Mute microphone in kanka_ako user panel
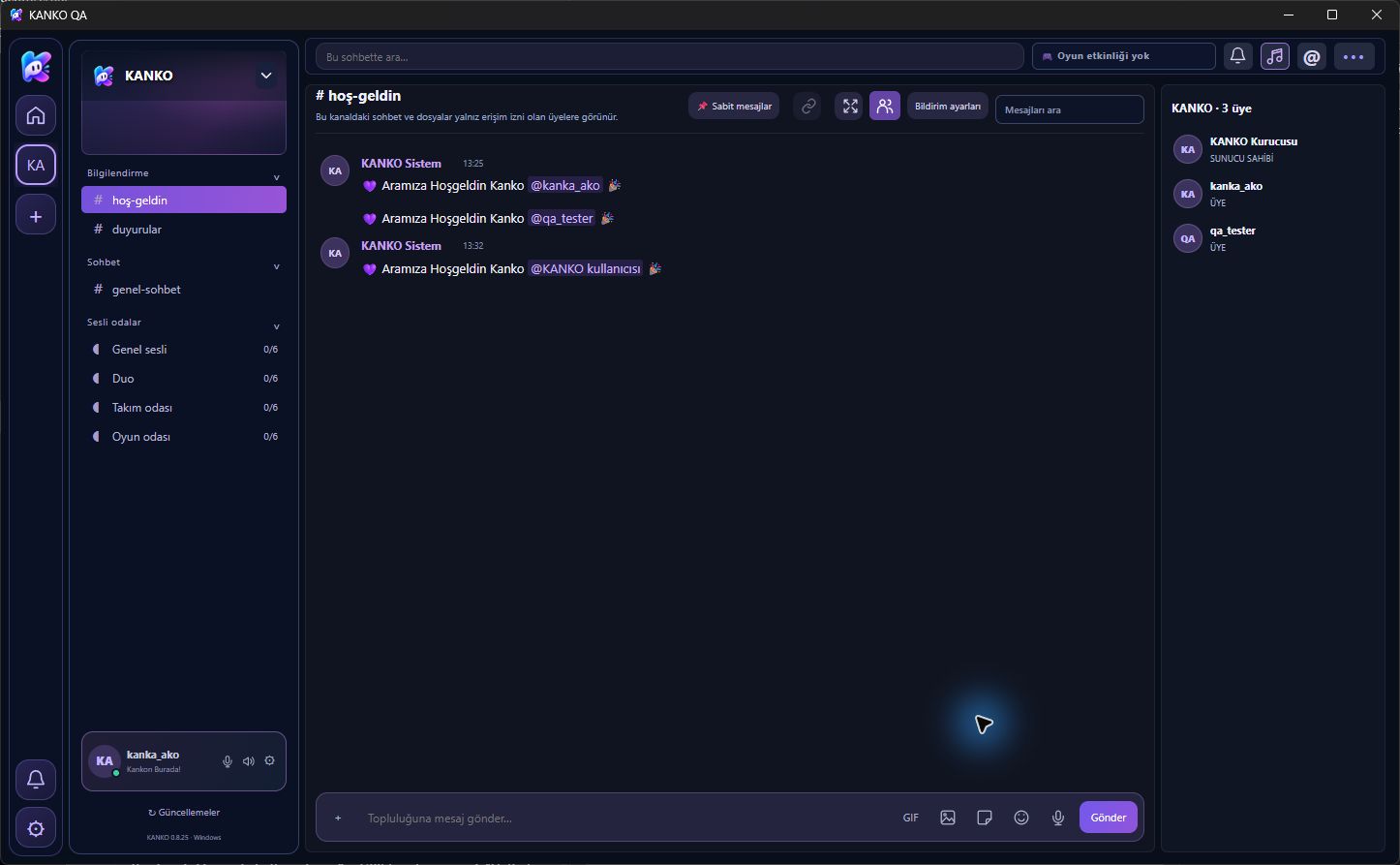Viewport: 1400px width, 865px height. pos(228,761)
